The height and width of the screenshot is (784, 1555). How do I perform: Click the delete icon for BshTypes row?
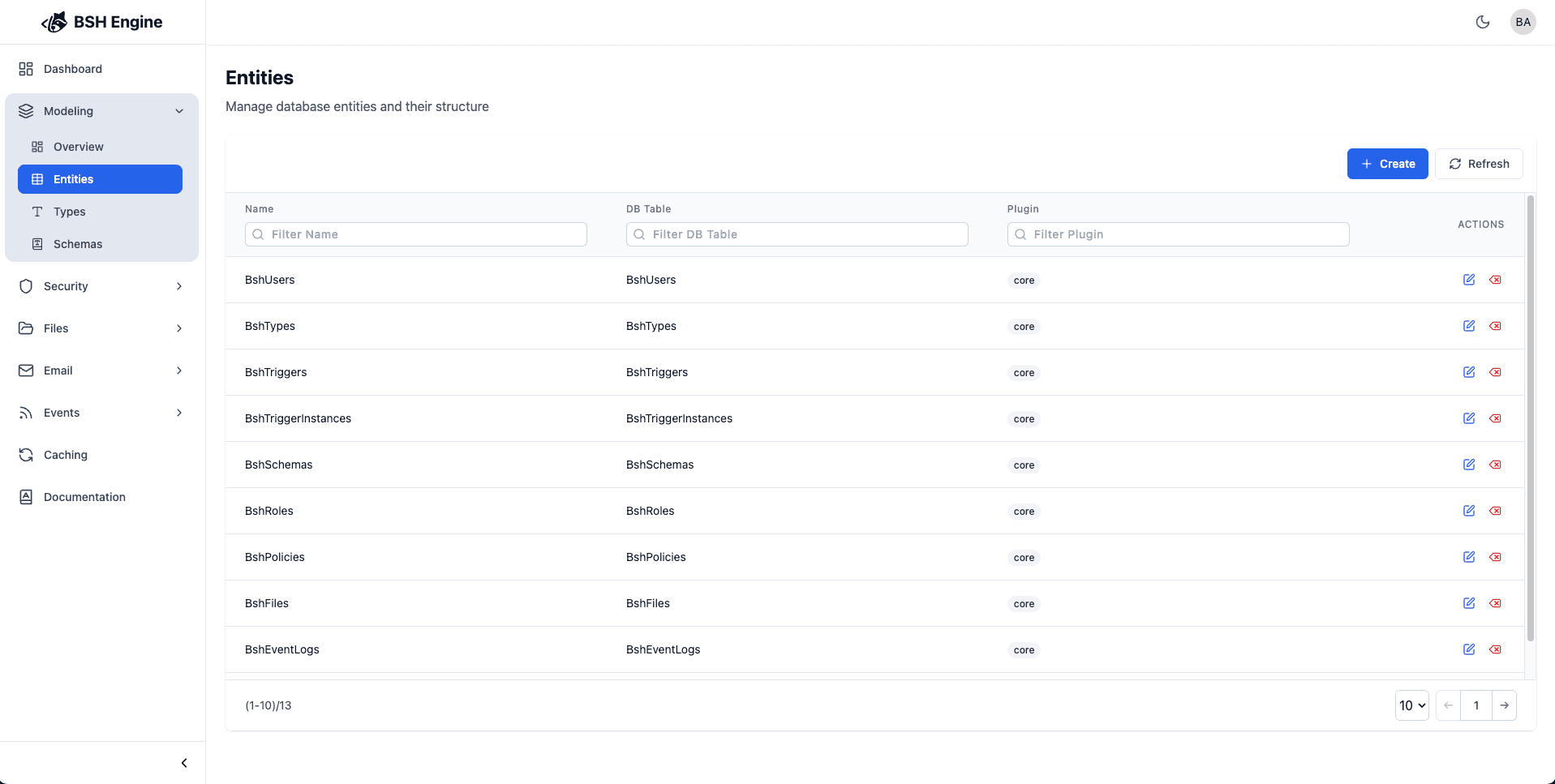point(1495,325)
